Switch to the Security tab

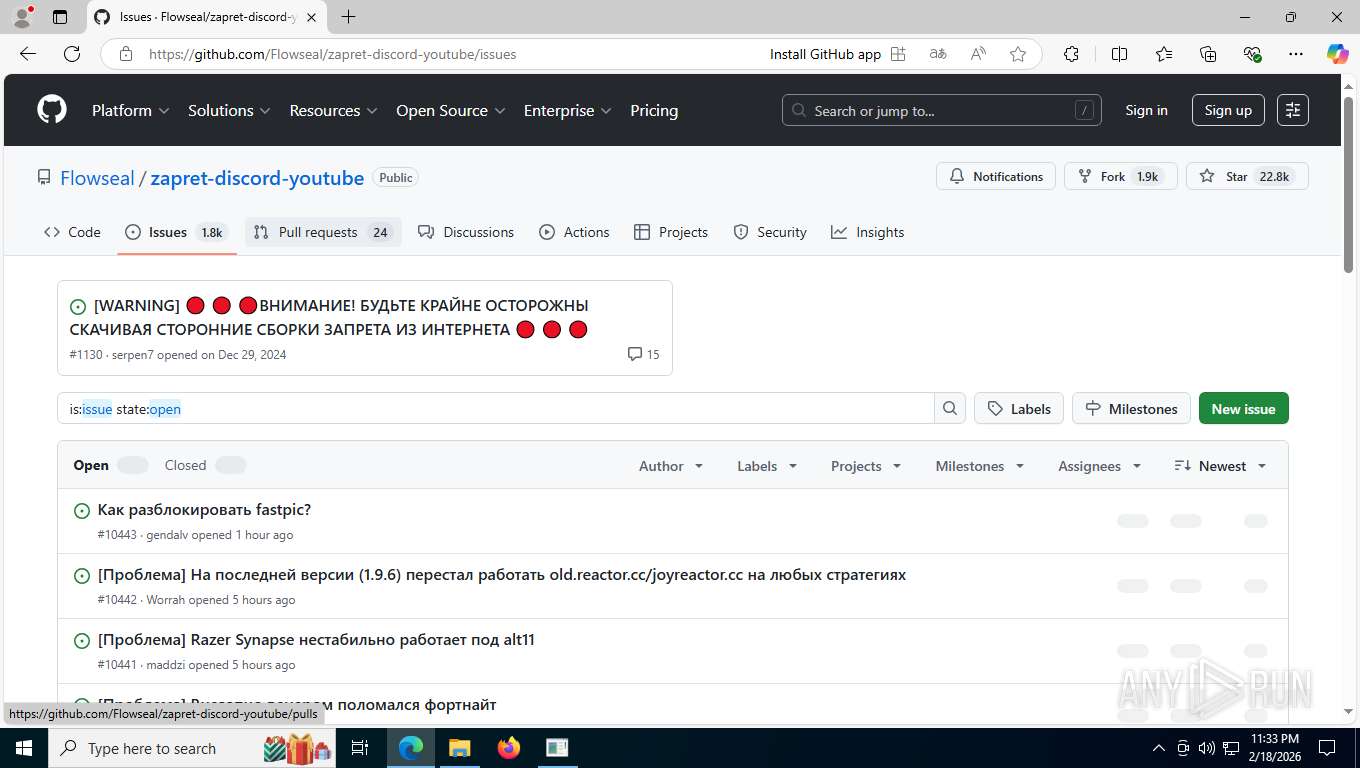[770, 232]
